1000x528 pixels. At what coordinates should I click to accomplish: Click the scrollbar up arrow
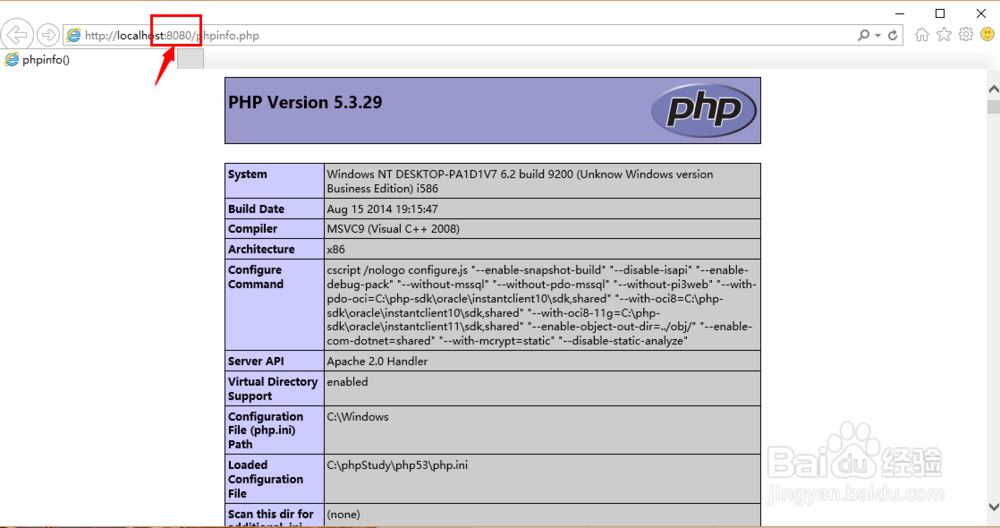click(994, 90)
